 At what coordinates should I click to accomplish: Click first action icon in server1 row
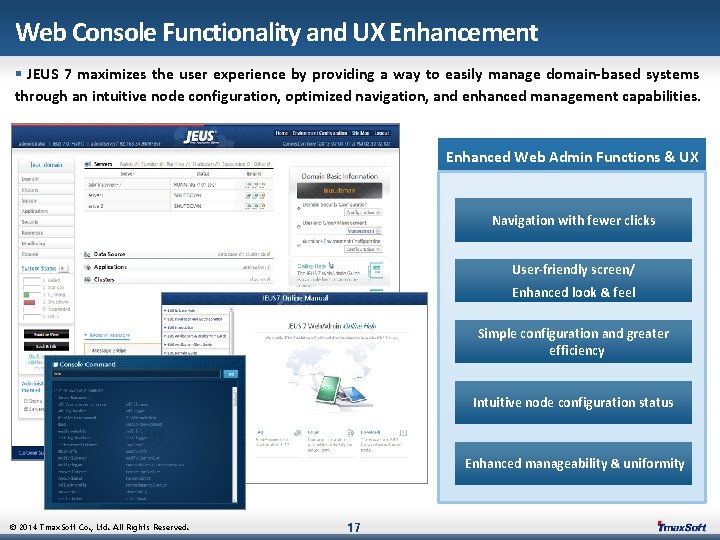tap(248, 195)
